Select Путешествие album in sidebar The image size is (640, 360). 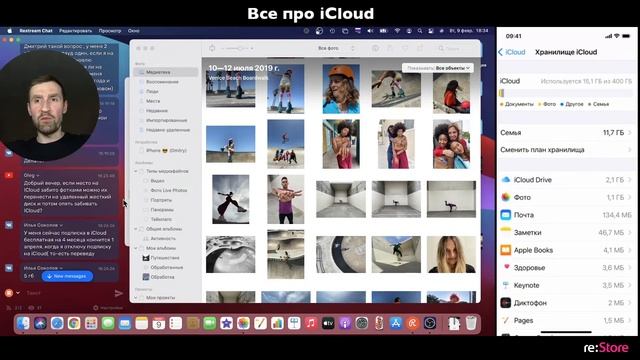166,258
